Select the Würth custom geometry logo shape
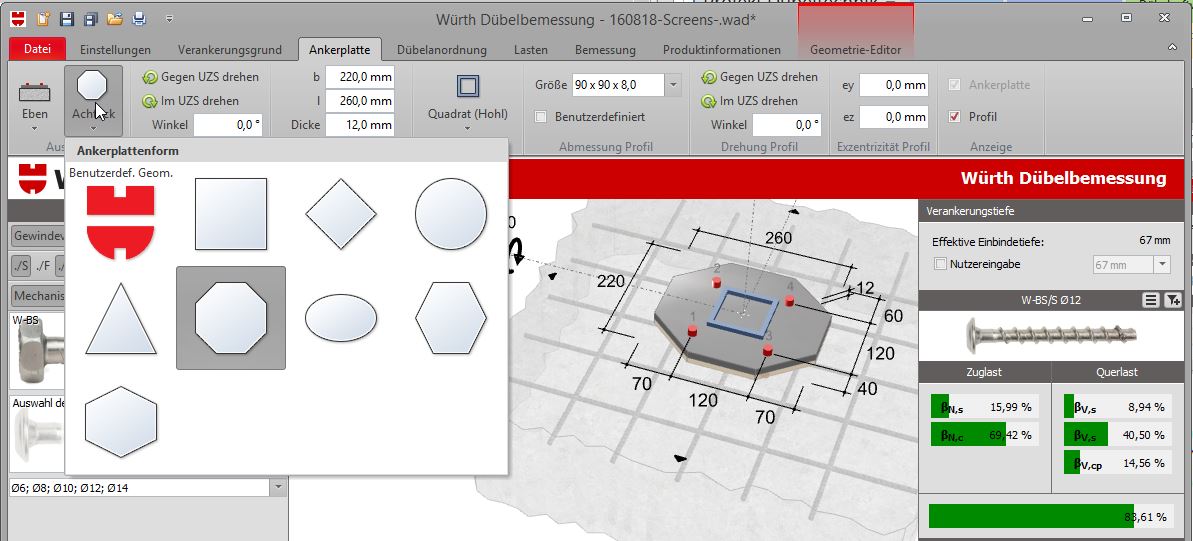The height and width of the screenshot is (541, 1193). [x=121, y=222]
